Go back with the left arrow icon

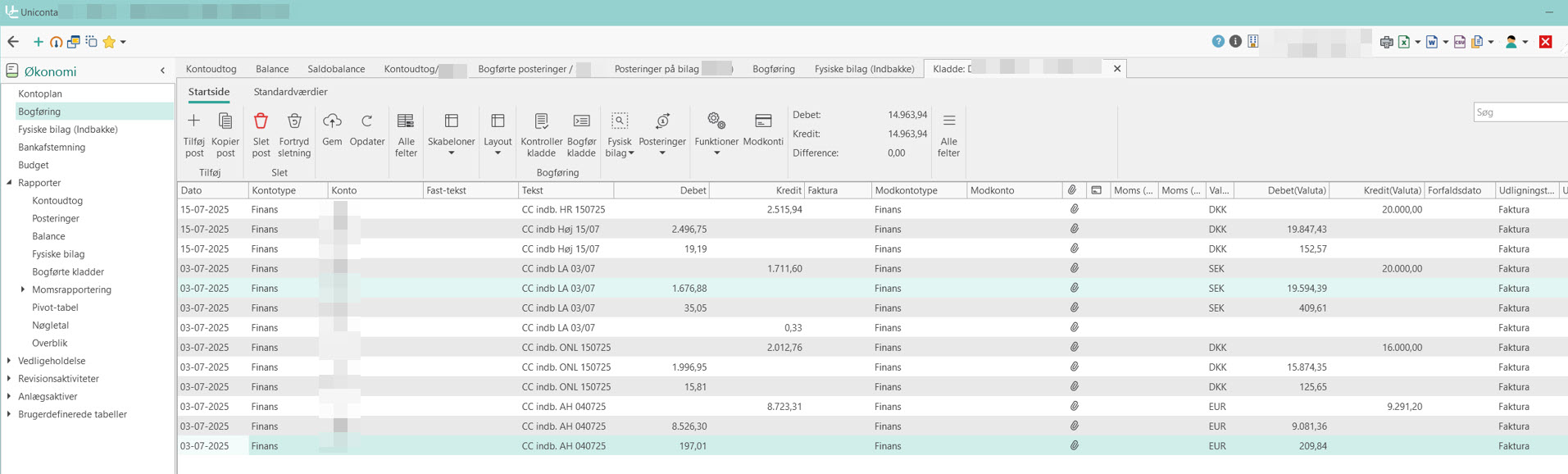(x=13, y=42)
